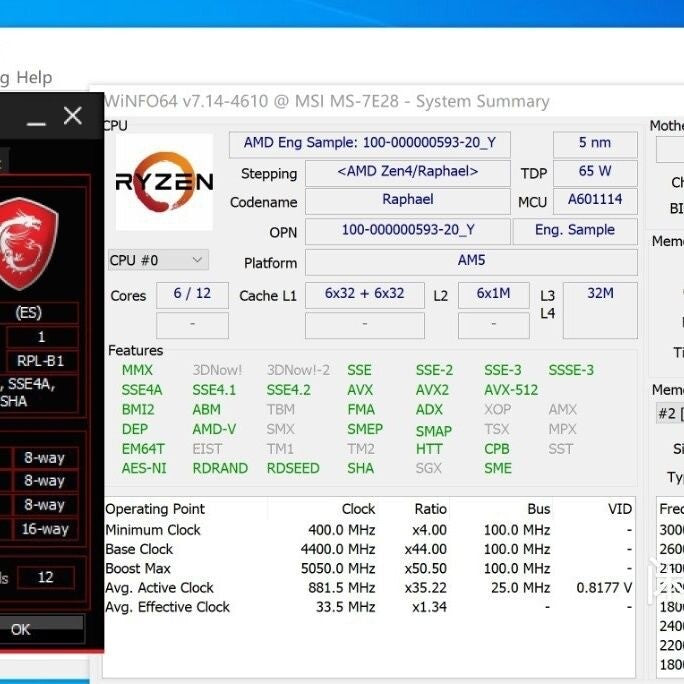This screenshot has height=684, width=684.
Task: Select the AM5 platform field
Action: [470, 261]
